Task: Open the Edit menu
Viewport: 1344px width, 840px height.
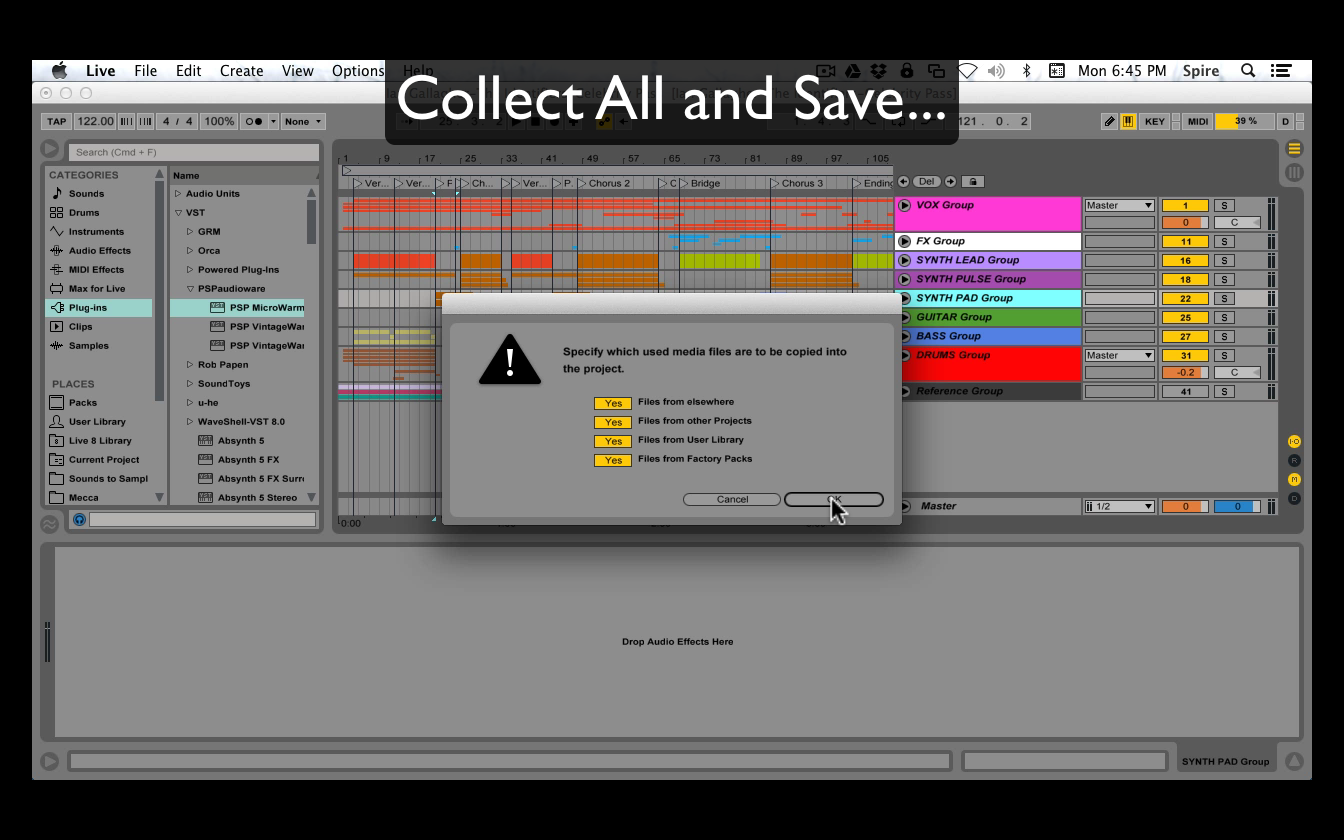Action: (x=189, y=71)
